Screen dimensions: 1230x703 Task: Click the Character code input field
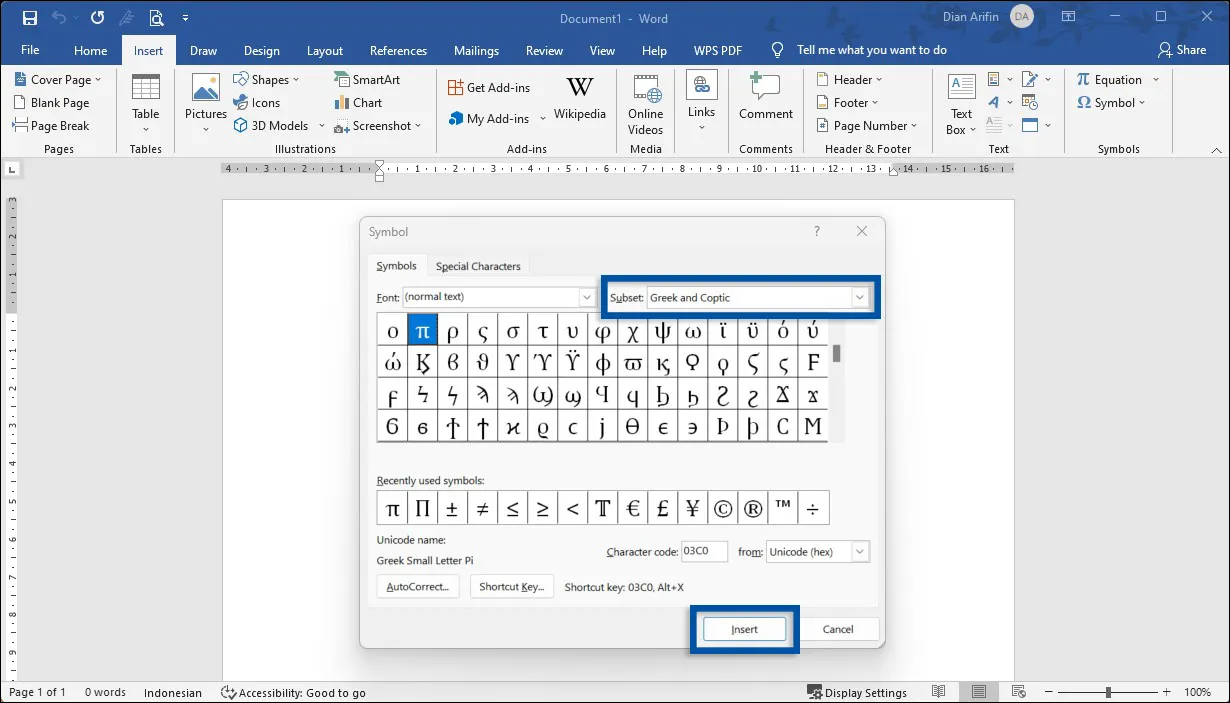(x=704, y=551)
